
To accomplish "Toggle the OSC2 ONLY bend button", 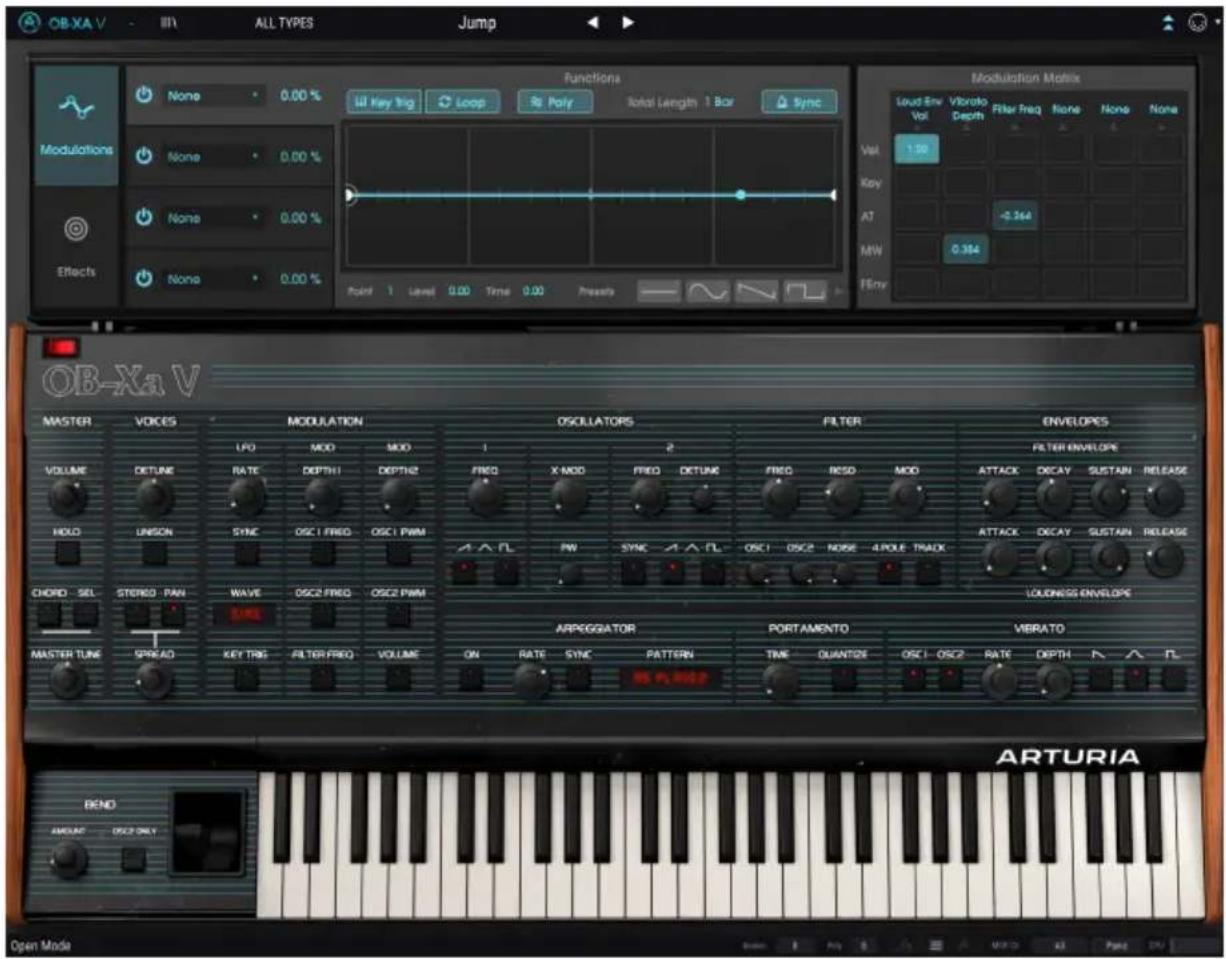I will 134,858.
